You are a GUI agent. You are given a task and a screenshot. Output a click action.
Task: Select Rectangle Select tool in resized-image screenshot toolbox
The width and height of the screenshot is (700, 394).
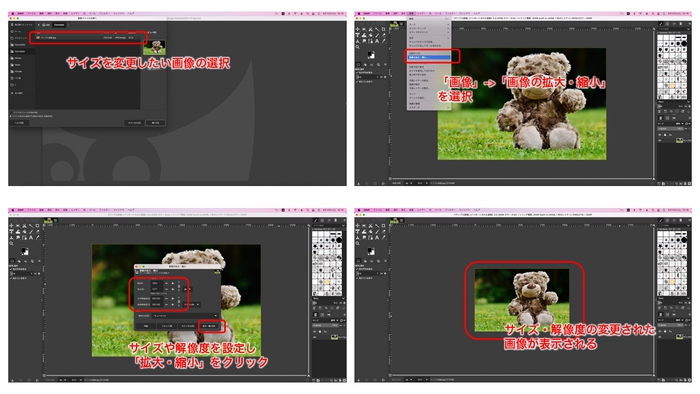pyautogui.click(x=364, y=226)
